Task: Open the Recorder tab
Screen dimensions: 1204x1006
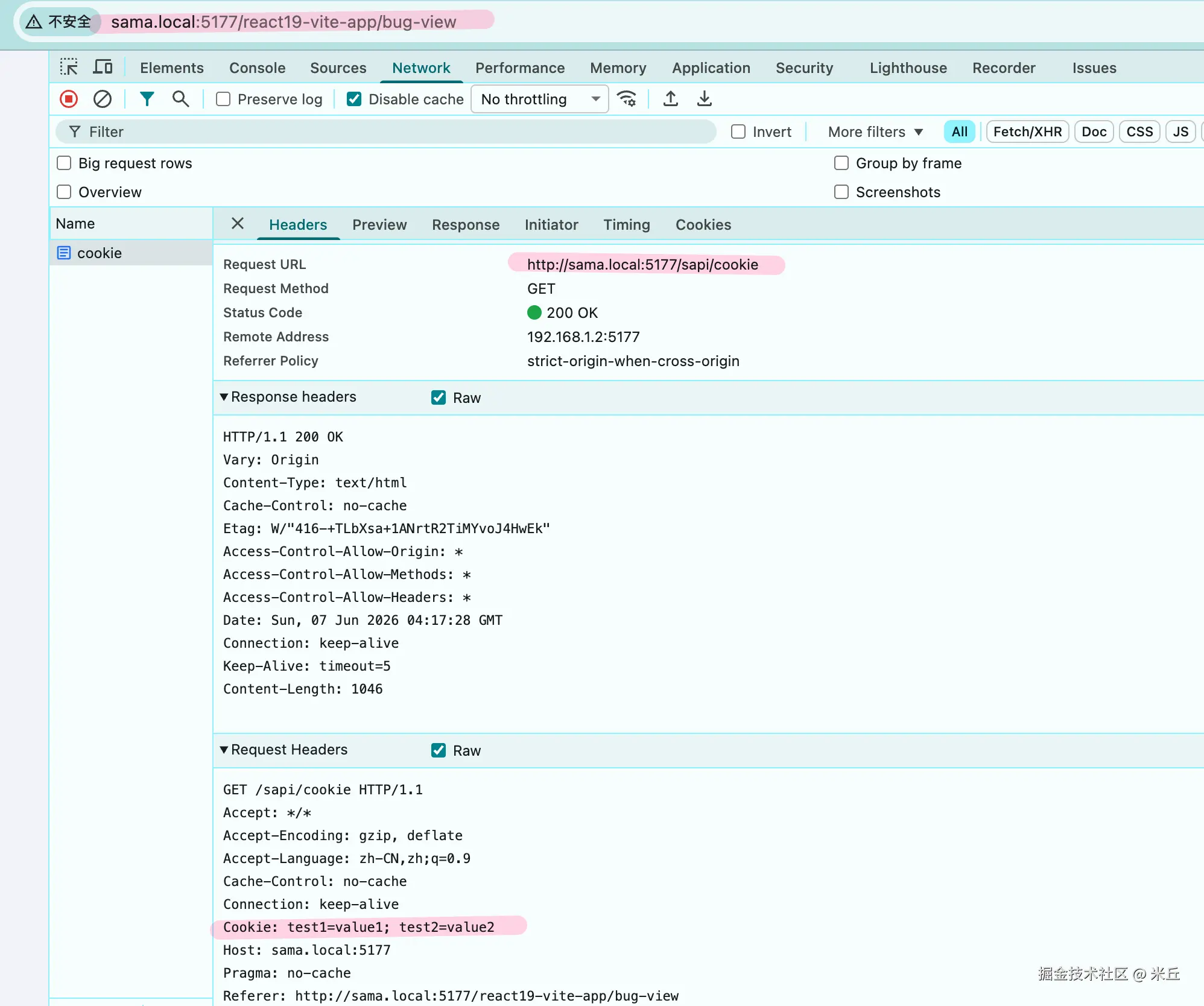Action: tap(1004, 68)
